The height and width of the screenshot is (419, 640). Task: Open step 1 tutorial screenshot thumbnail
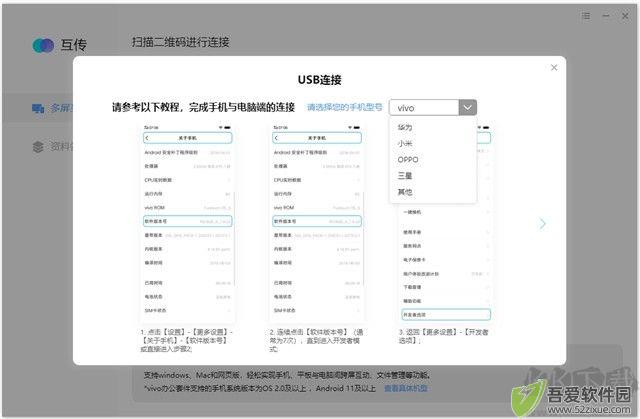click(x=188, y=222)
